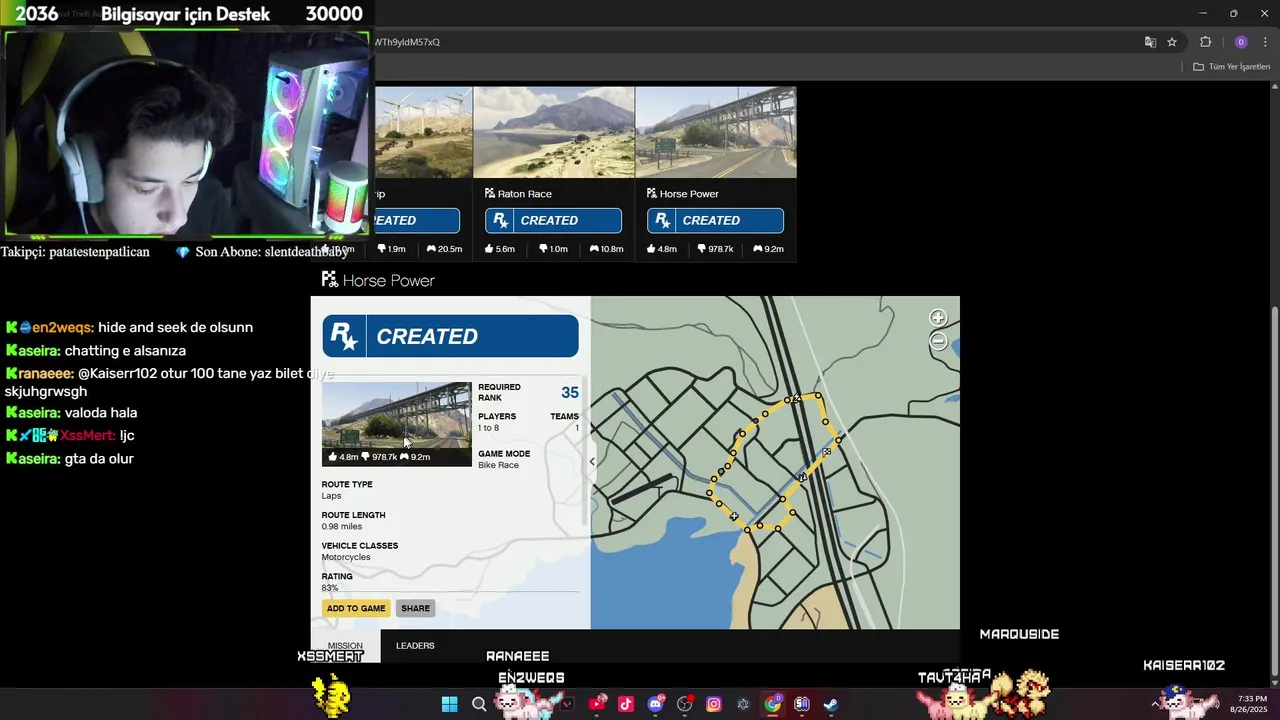The height and width of the screenshot is (720, 1280).
Task: Open the Chrome extensions puzzle icon
Action: [x=1205, y=42]
